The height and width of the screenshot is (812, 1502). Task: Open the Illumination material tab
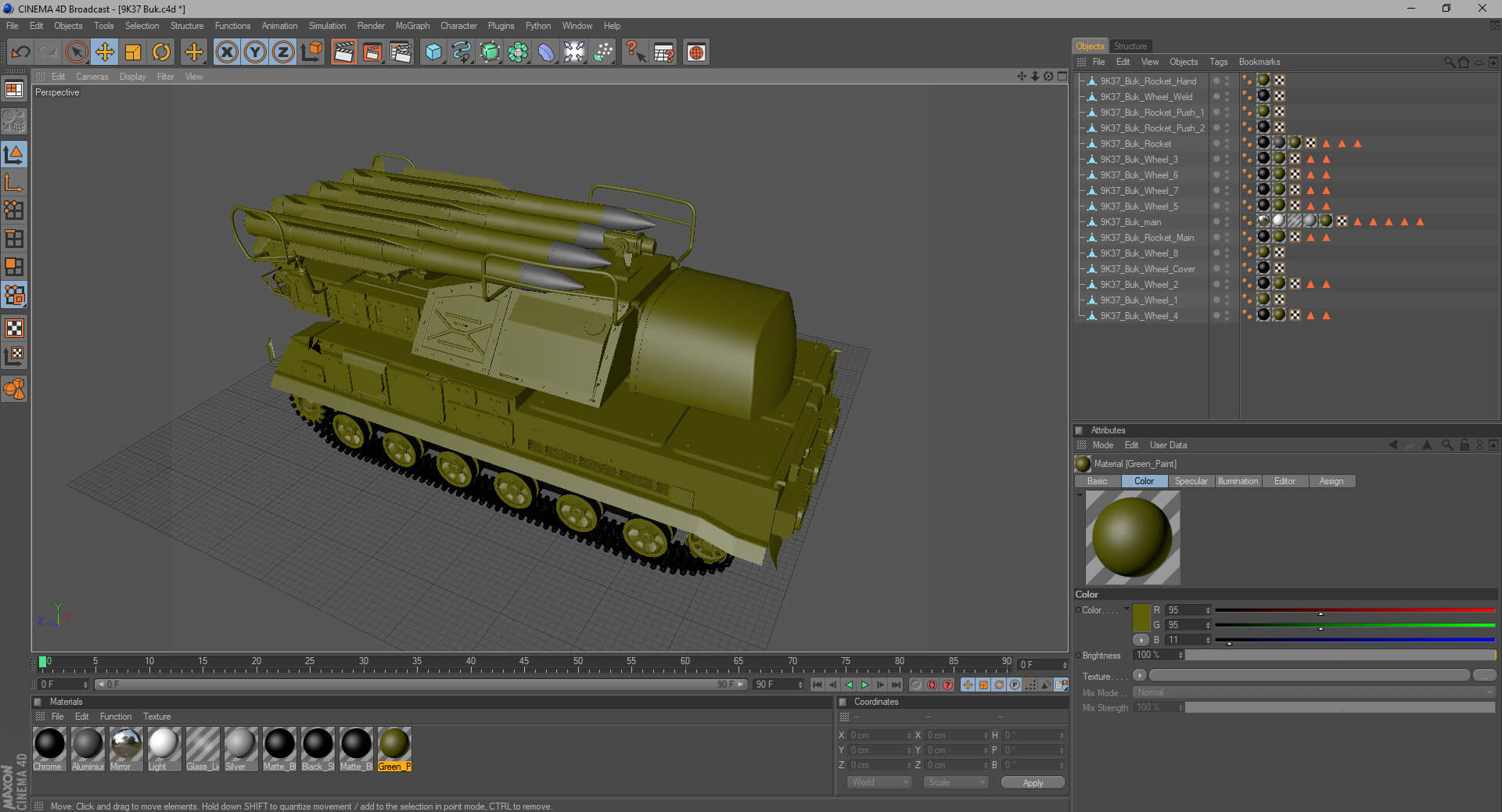pyautogui.click(x=1238, y=481)
